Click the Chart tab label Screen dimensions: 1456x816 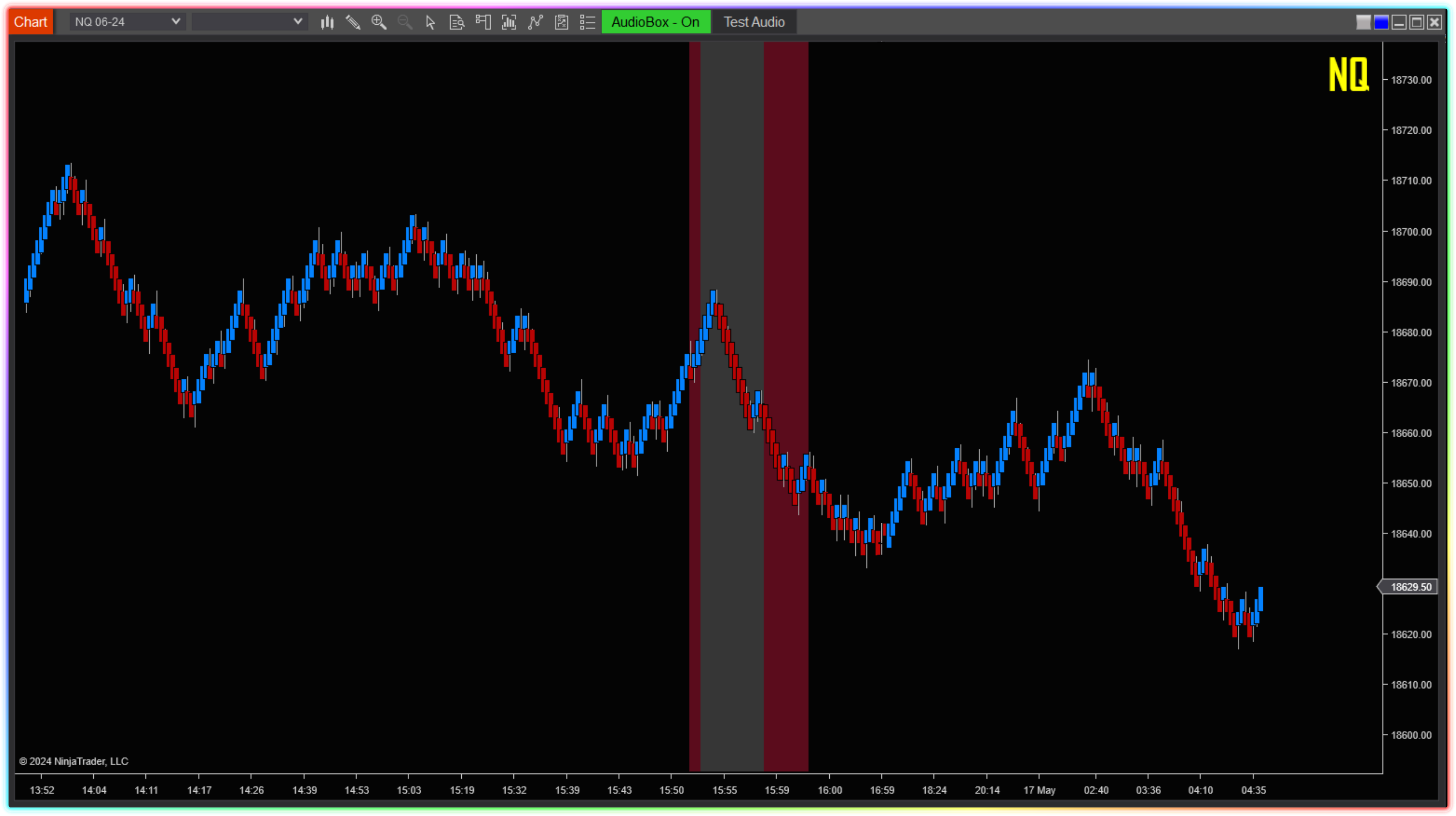(31, 22)
